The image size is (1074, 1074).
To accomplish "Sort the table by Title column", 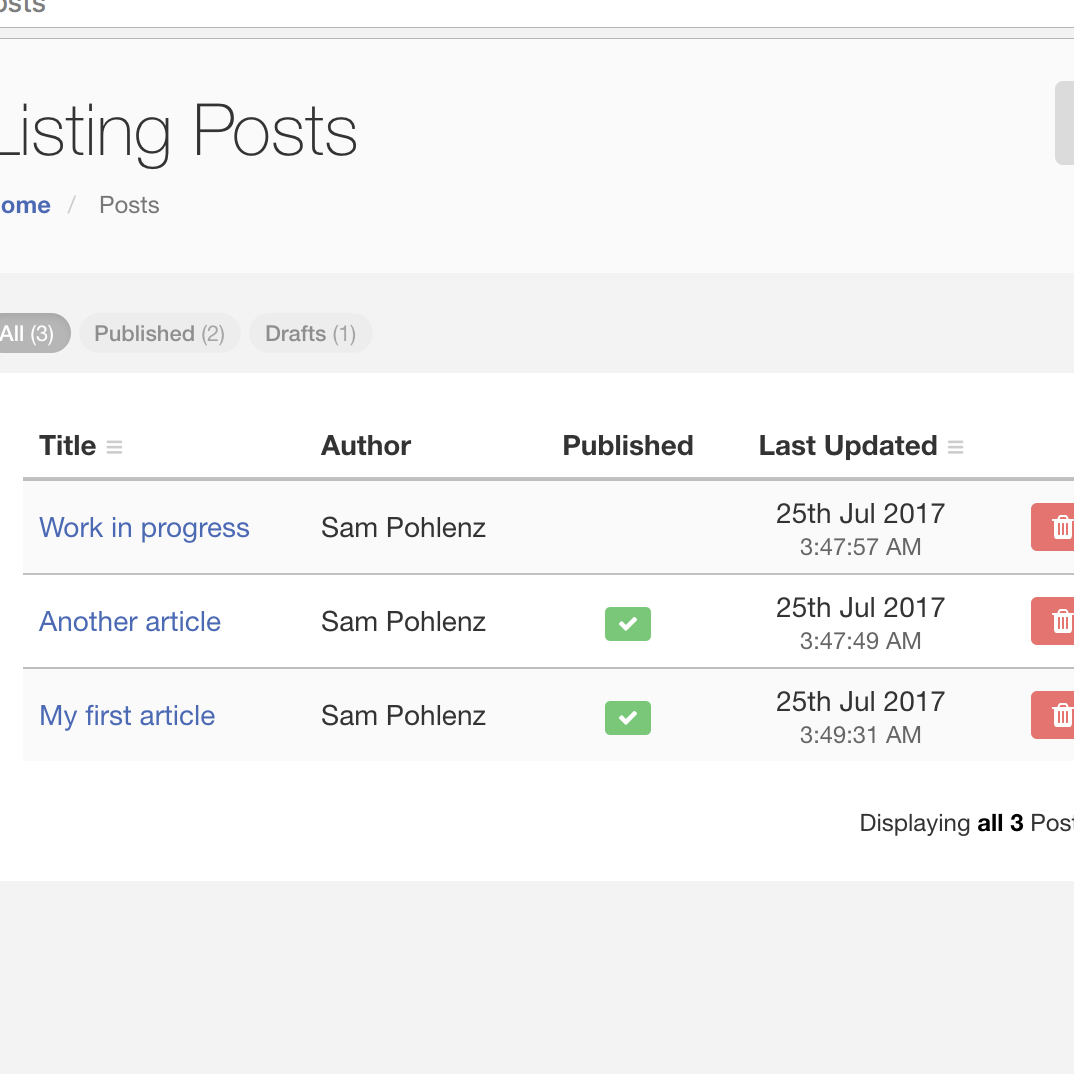I will (x=68, y=446).
